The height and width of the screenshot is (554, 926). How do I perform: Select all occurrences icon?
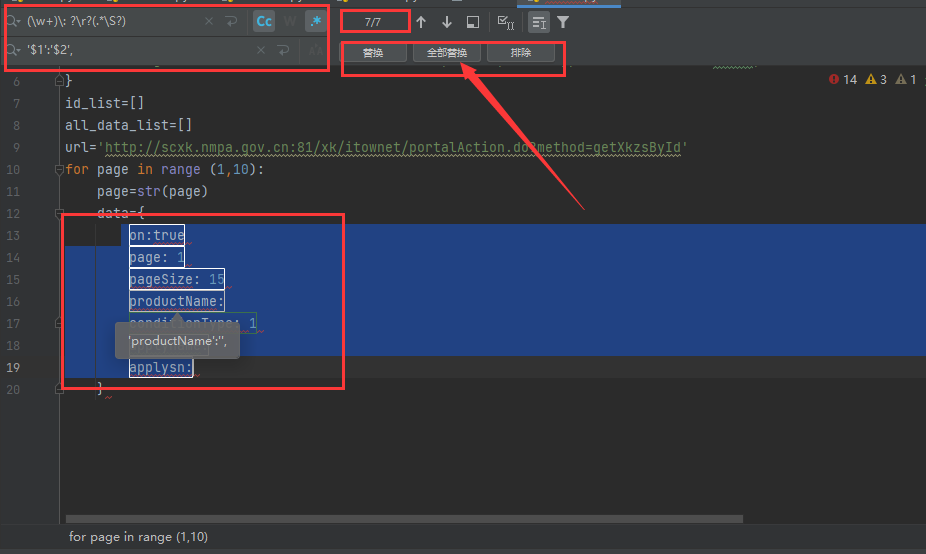(x=506, y=22)
